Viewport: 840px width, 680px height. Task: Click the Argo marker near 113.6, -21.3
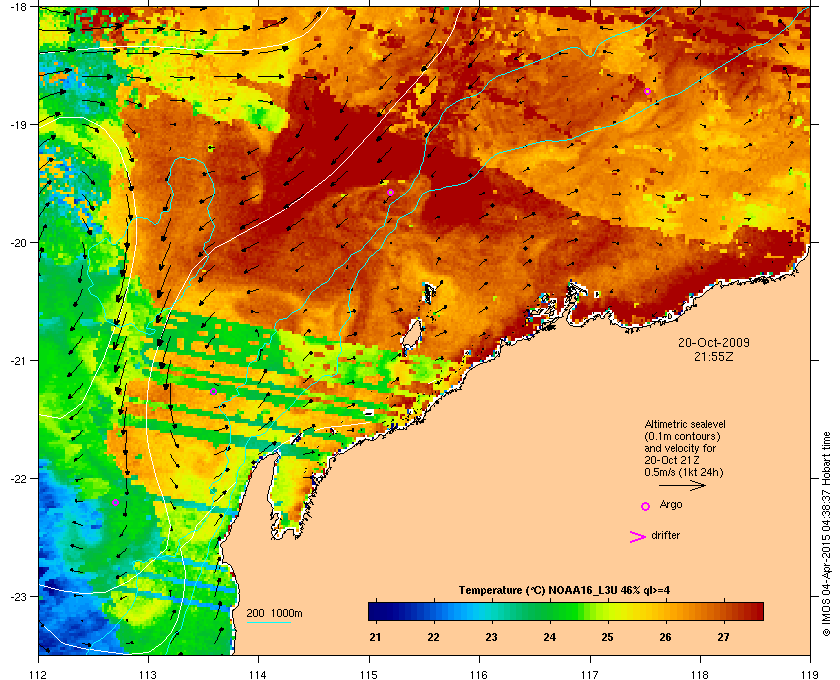coord(213,391)
